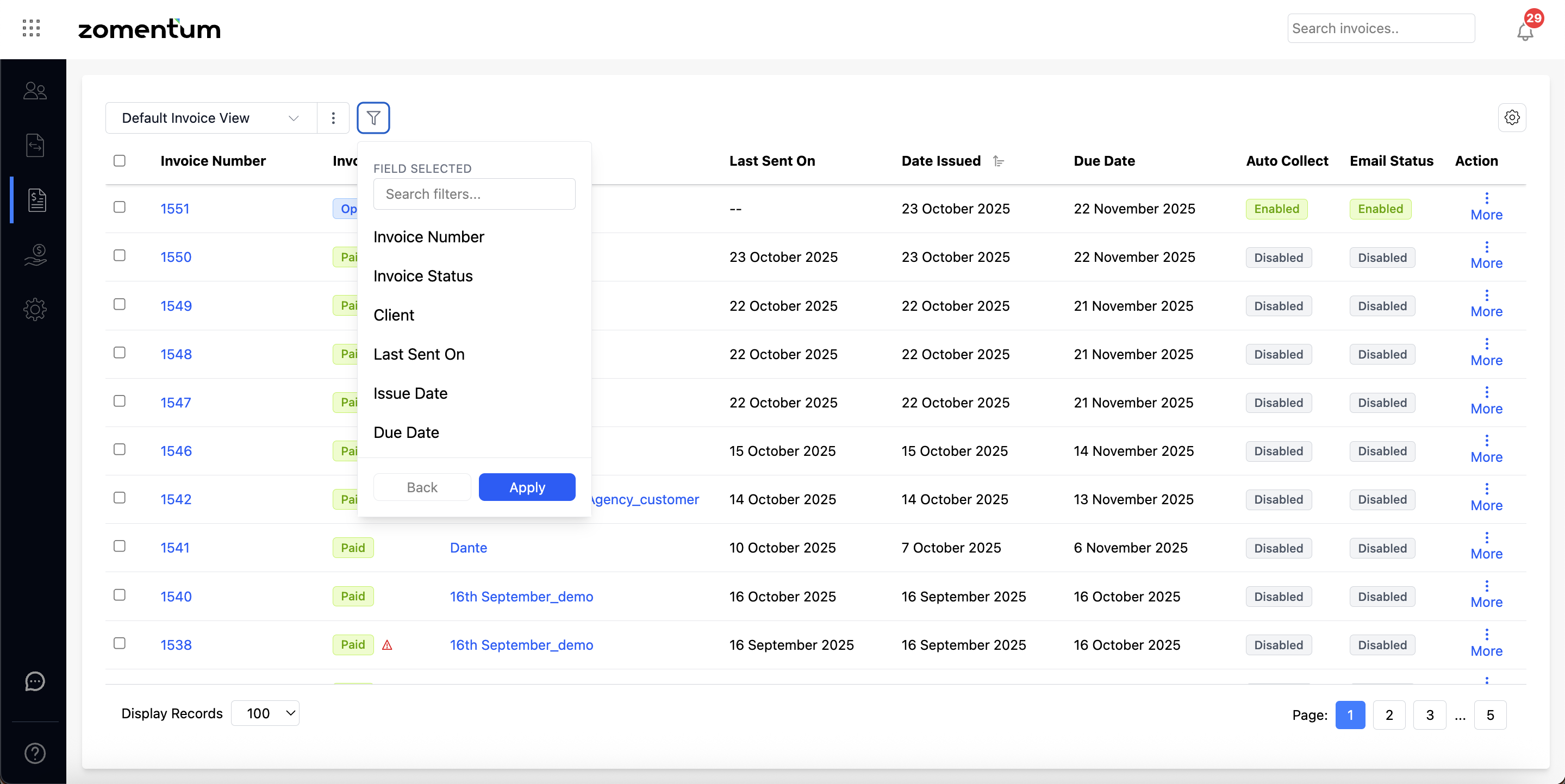Toggle the select-all invoices checkbox
This screenshot has height=784, width=1565.
[x=120, y=160]
